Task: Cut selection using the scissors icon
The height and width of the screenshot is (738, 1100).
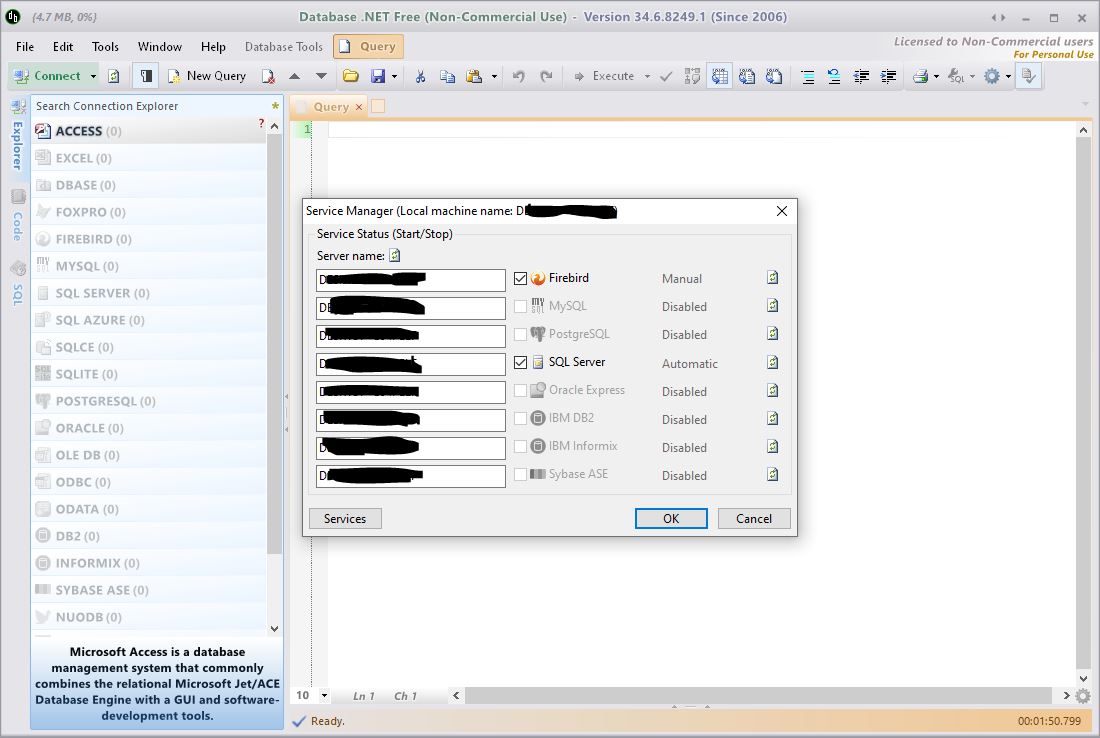Action: (420, 76)
